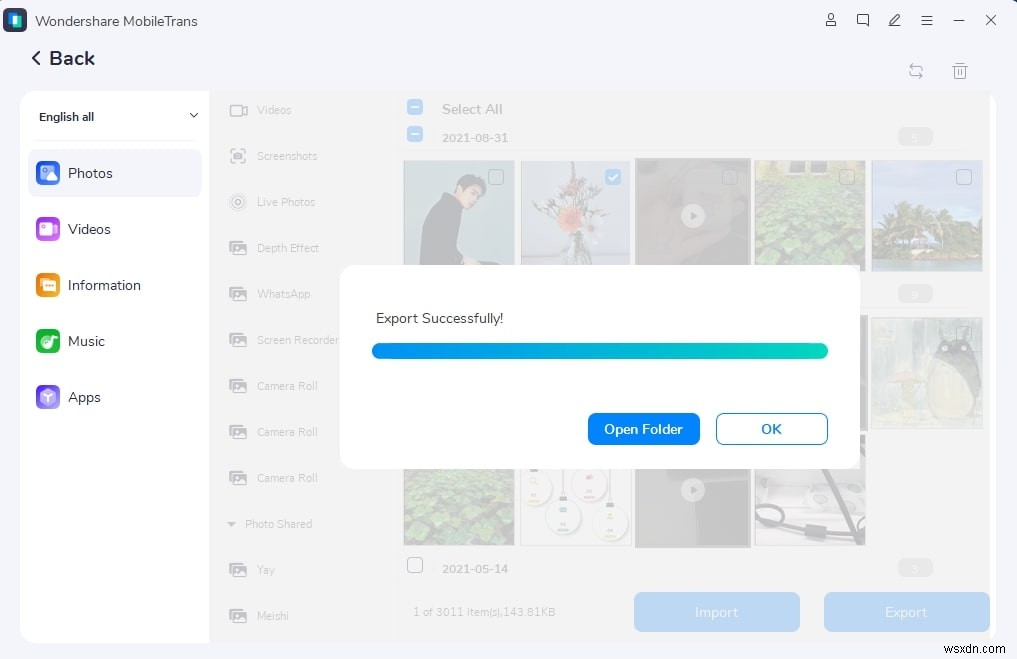The height and width of the screenshot is (659, 1017).
Task: Open the Photos category in sidebar
Action: [x=90, y=173]
